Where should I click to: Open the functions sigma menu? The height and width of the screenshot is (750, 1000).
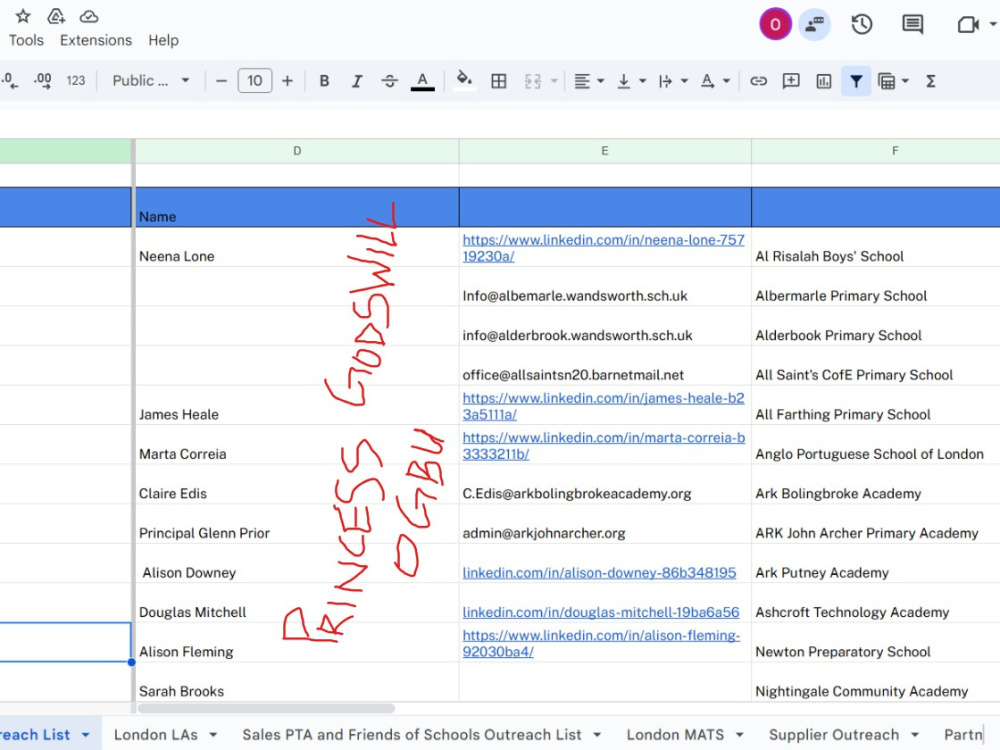[x=930, y=81]
